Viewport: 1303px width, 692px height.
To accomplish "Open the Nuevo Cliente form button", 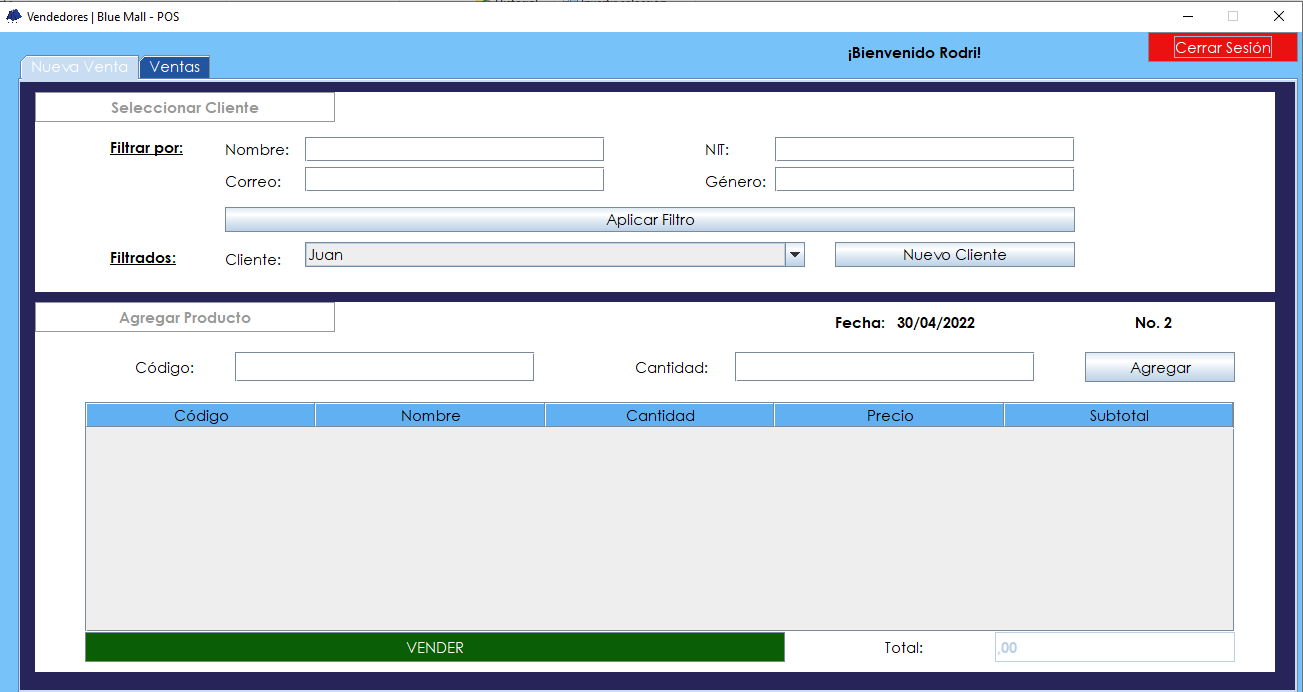I will coord(954,255).
